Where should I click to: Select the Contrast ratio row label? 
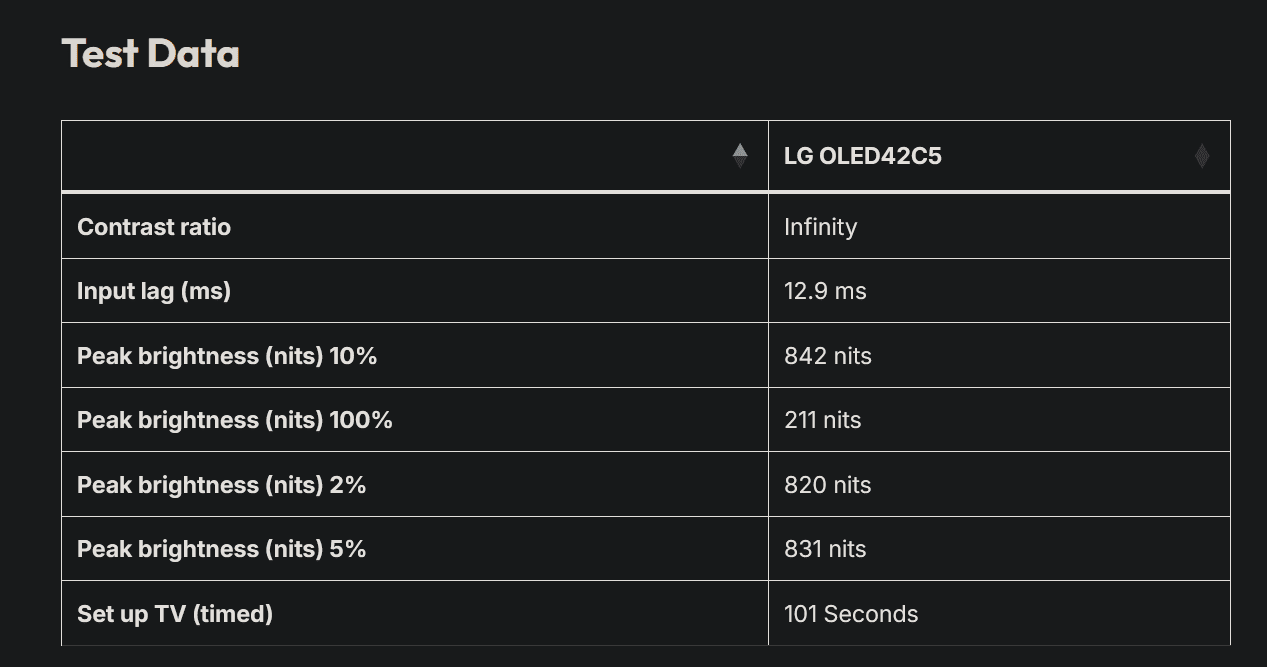click(154, 227)
